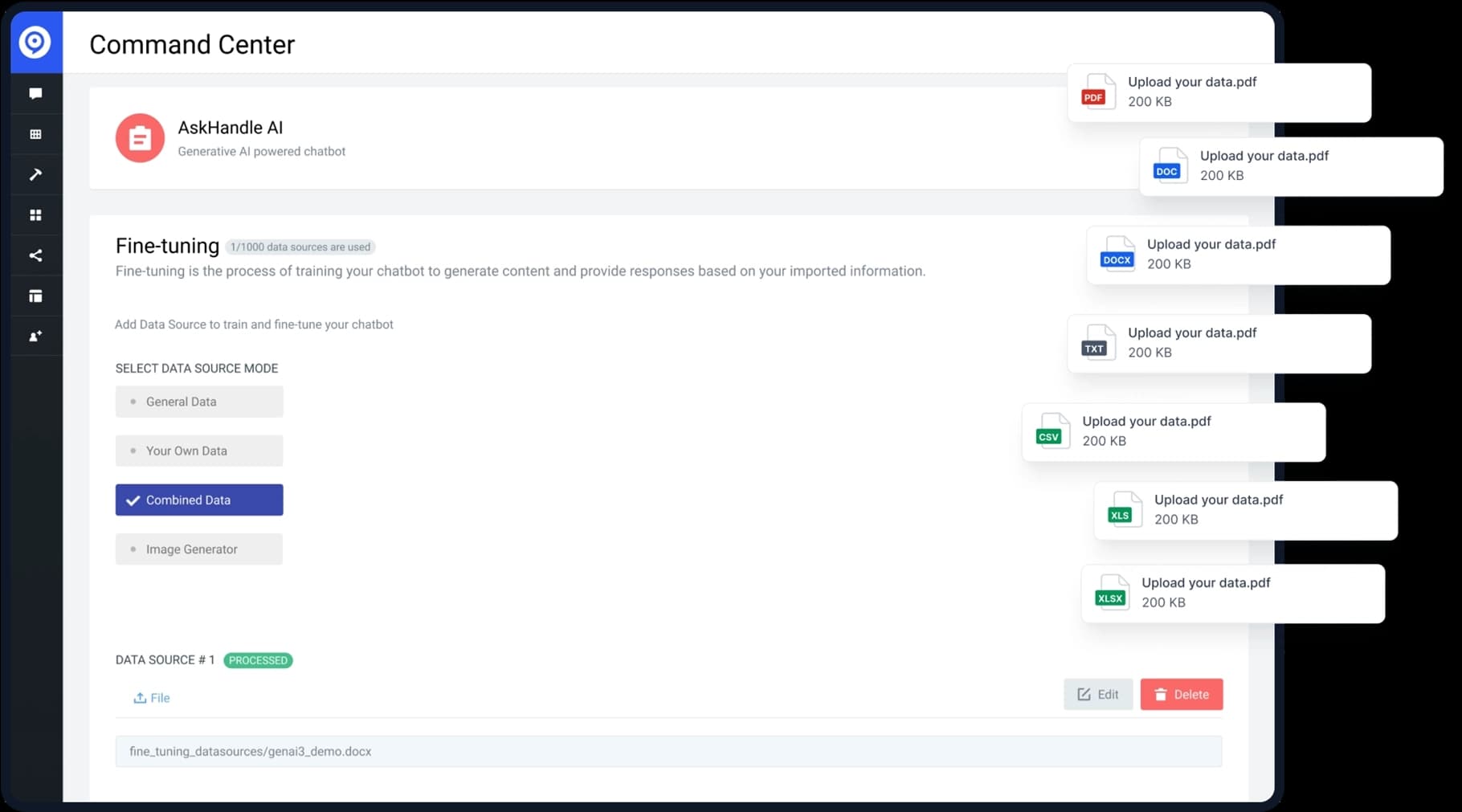The width and height of the screenshot is (1462, 812).
Task: Select the CSV file upload card
Action: pos(1173,431)
